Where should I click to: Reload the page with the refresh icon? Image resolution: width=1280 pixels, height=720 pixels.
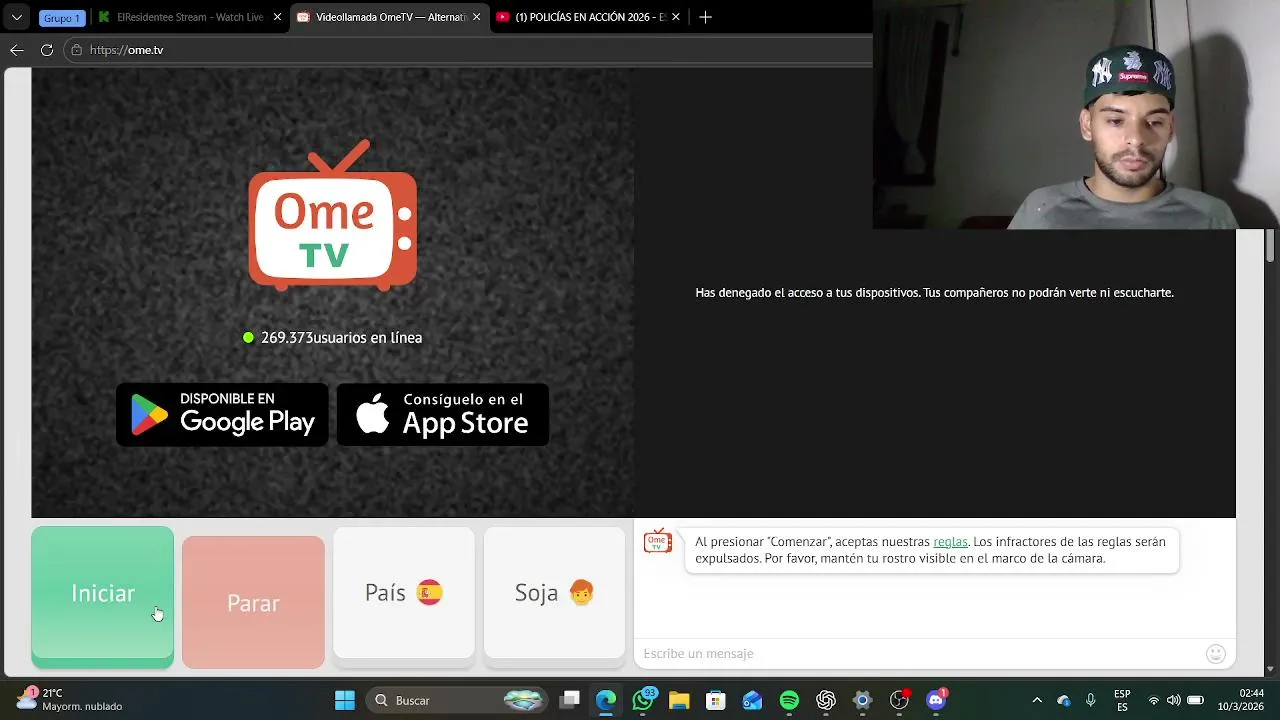[47, 50]
